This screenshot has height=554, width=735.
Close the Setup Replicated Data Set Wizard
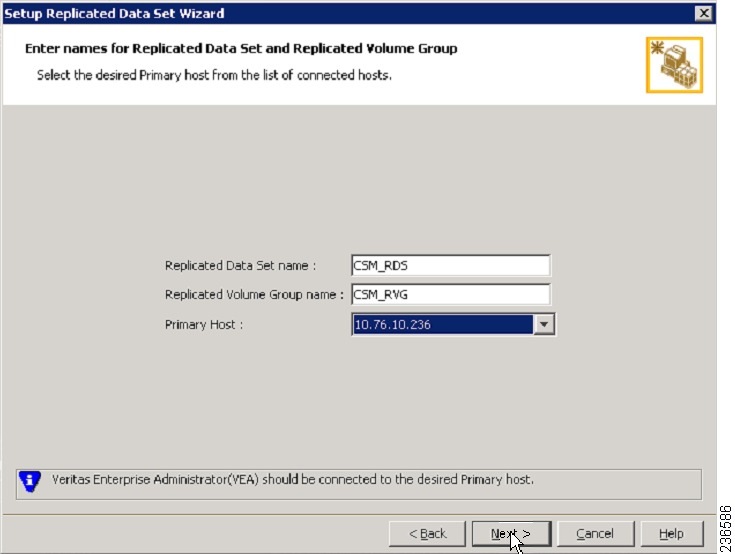(704, 13)
